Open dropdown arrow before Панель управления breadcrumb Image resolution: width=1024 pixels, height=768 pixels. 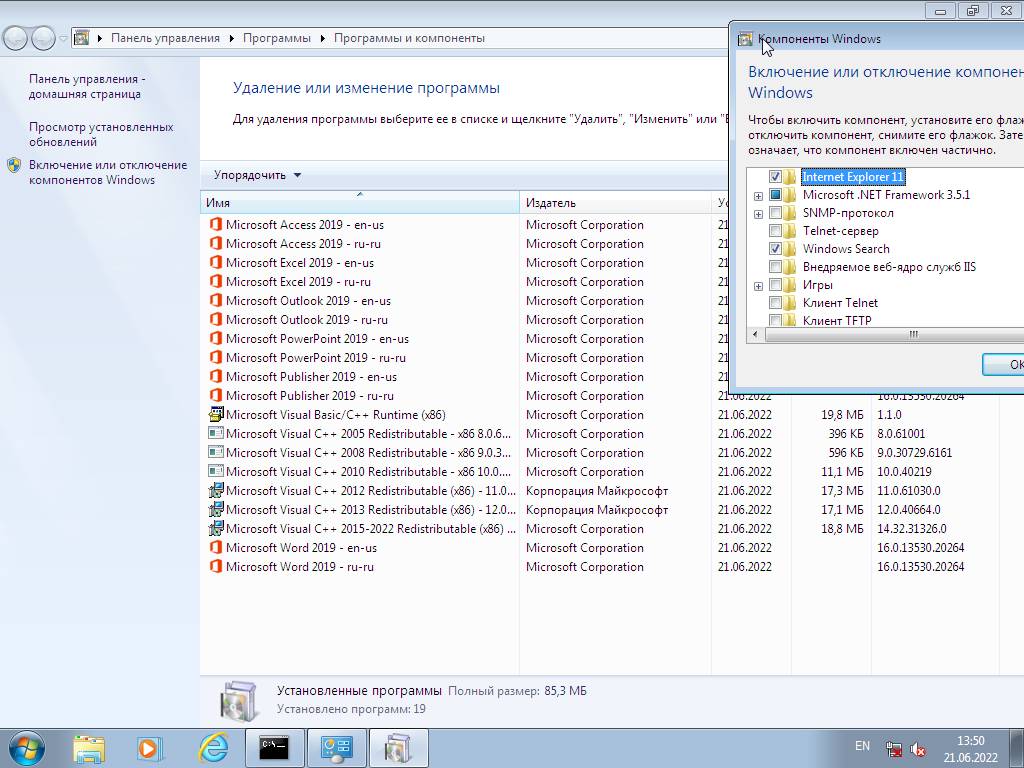[100, 39]
